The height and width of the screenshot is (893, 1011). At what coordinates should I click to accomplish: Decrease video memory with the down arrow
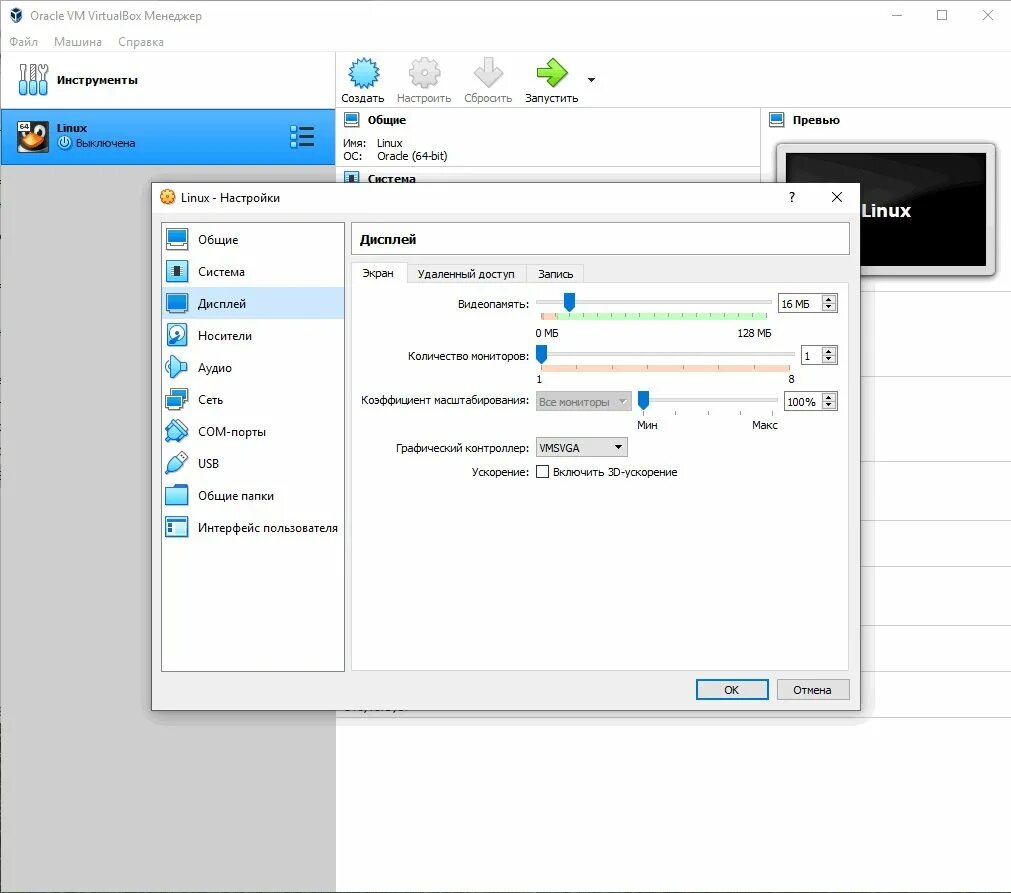(x=829, y=308)
